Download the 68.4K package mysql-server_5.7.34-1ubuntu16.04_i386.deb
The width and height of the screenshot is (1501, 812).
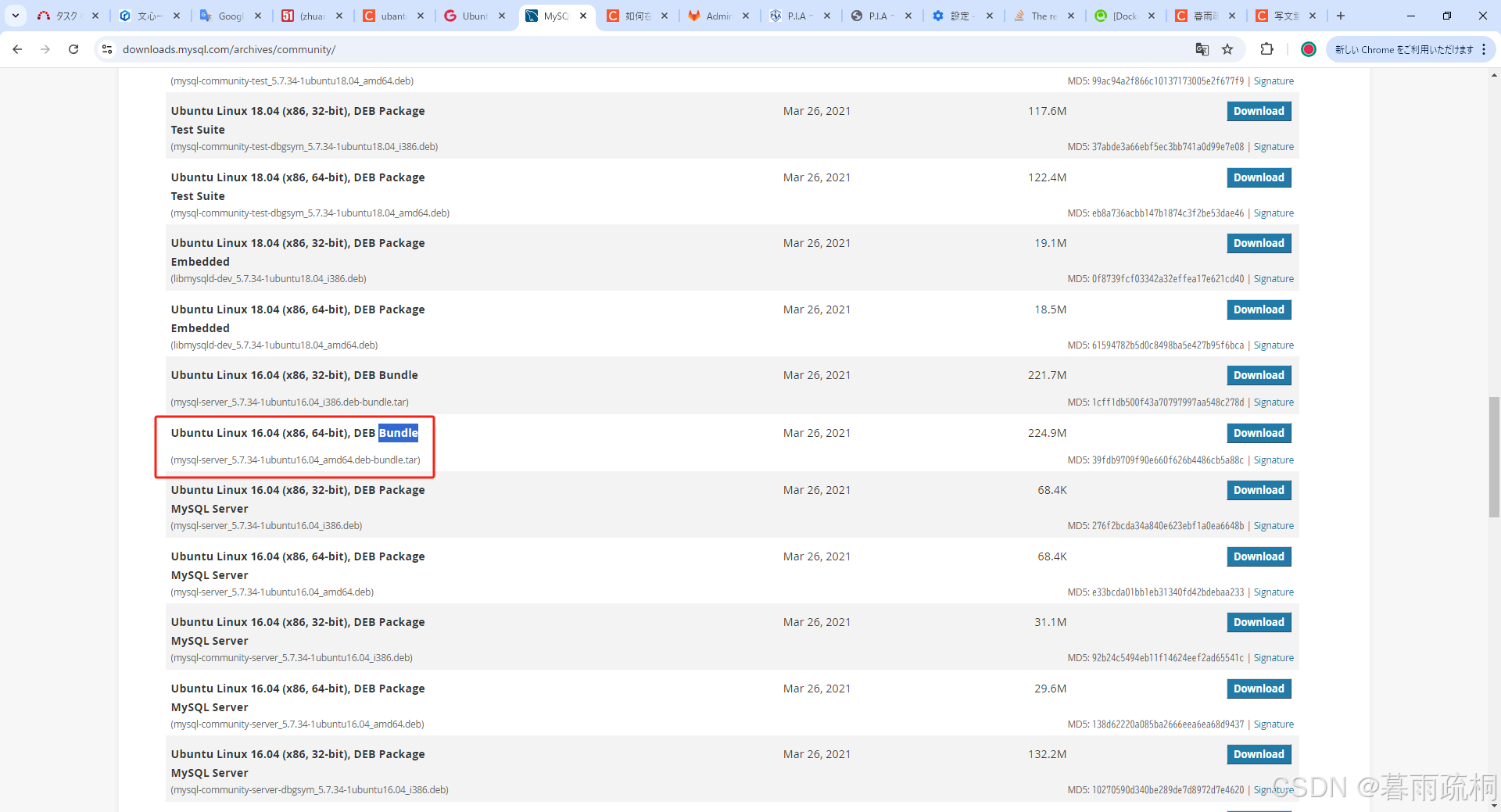tap(1259, 490)
